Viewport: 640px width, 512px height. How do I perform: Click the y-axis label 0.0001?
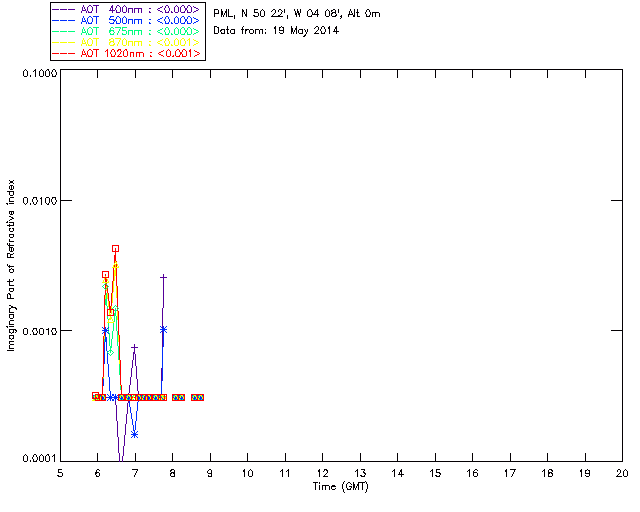click(39, 459)
